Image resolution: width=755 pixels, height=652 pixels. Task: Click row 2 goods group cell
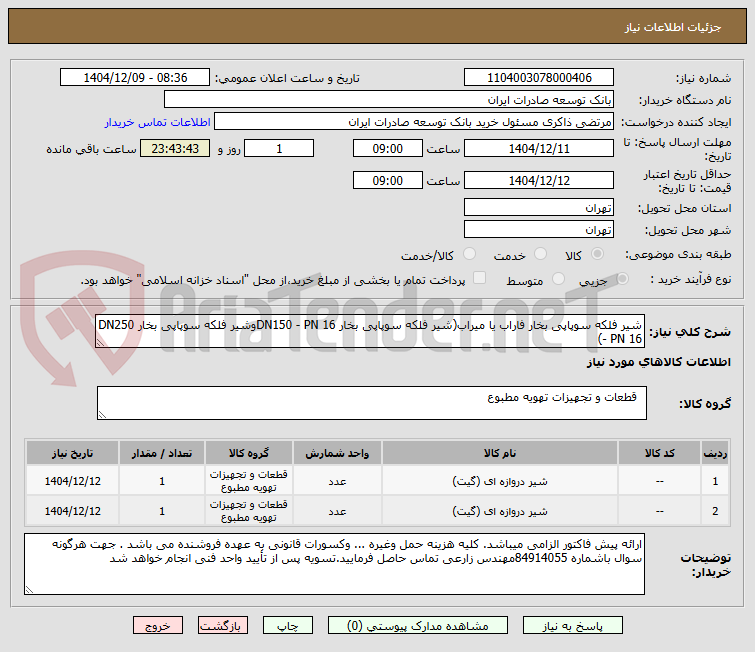(248, 511)
